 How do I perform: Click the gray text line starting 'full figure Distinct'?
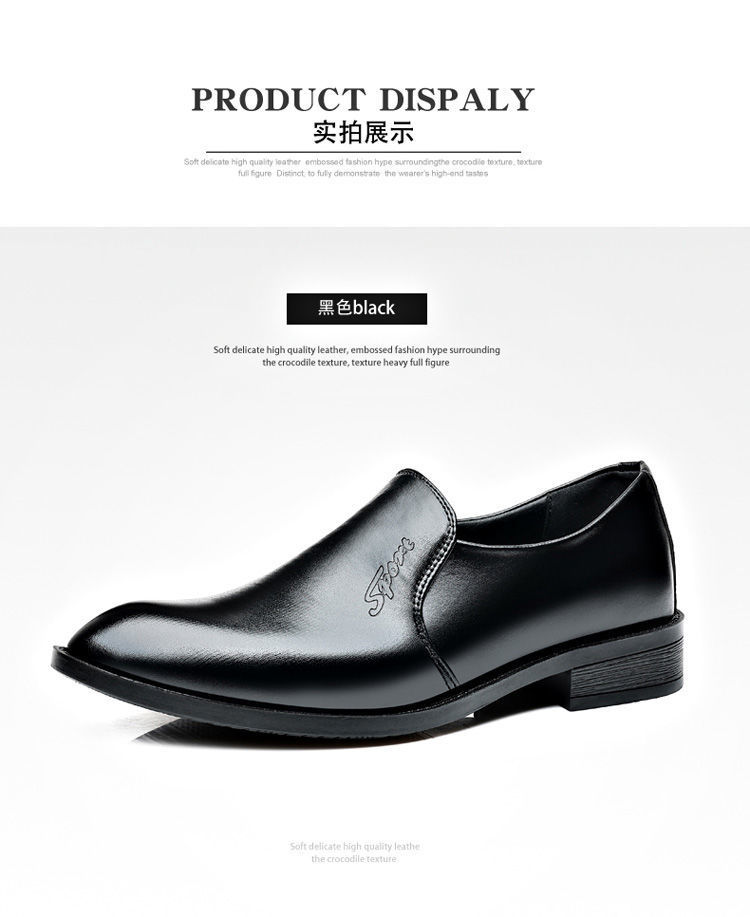coord(363,174)
